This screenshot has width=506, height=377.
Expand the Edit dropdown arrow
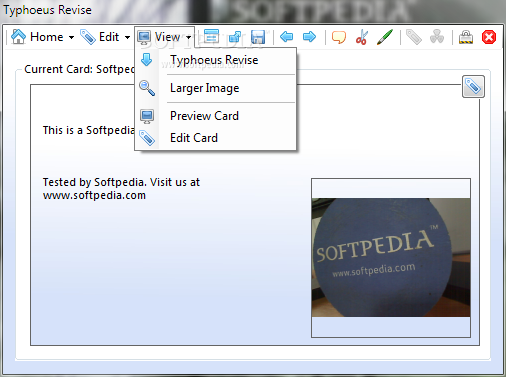click(x=127, y=37)
